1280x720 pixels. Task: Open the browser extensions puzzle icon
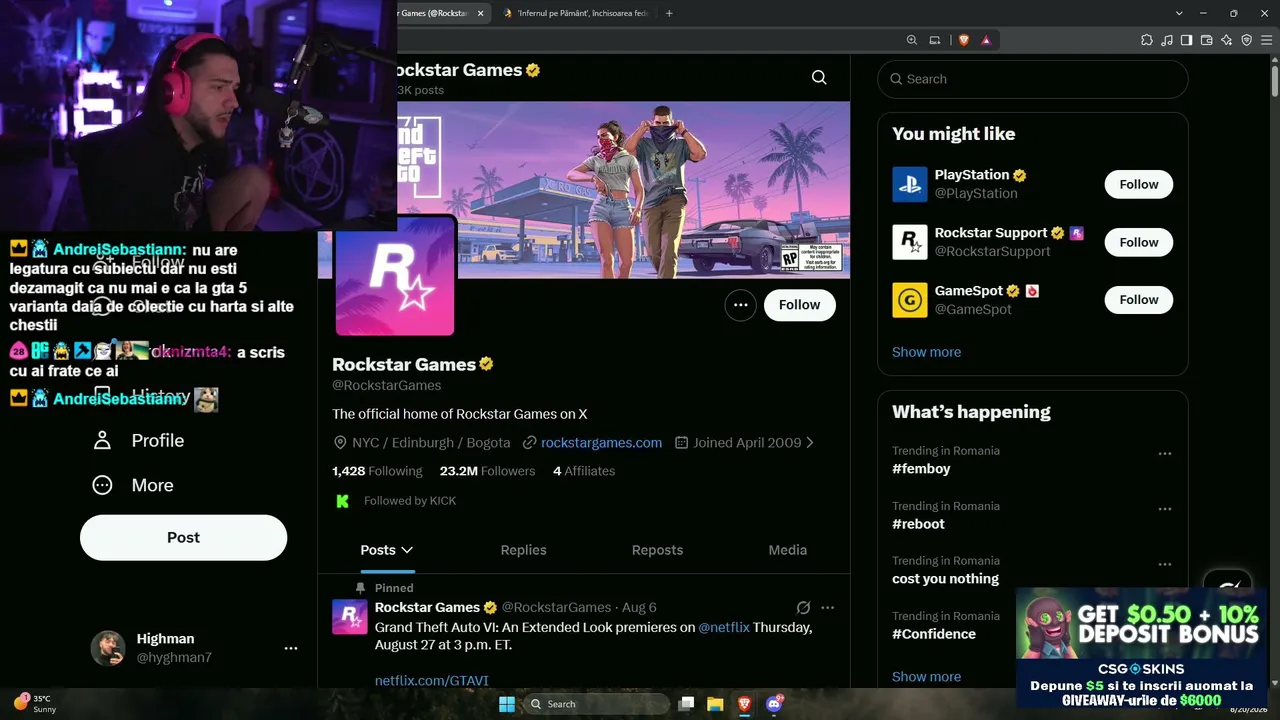pyautogui.click(x=1147, y=40)
